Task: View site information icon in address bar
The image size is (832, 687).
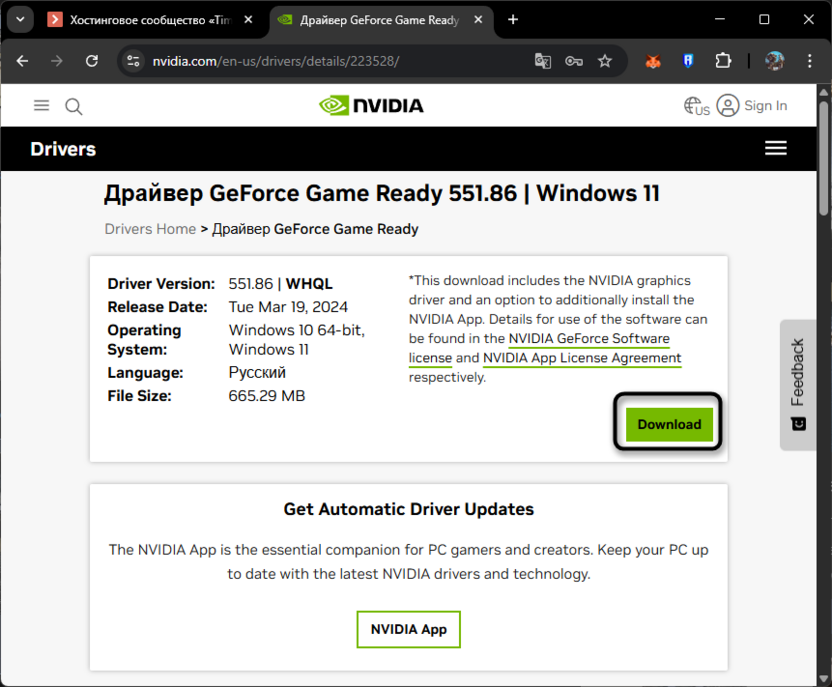Action: (133, 61)
